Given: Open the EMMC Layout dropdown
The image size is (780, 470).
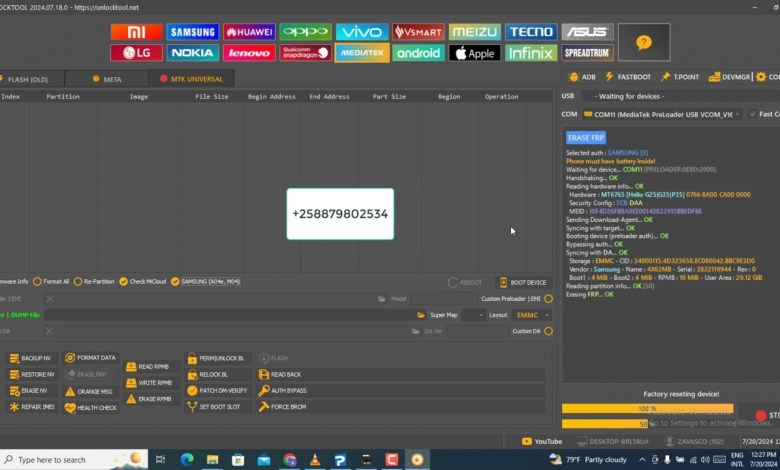Looking at the screenshot, I should (531, 315).
